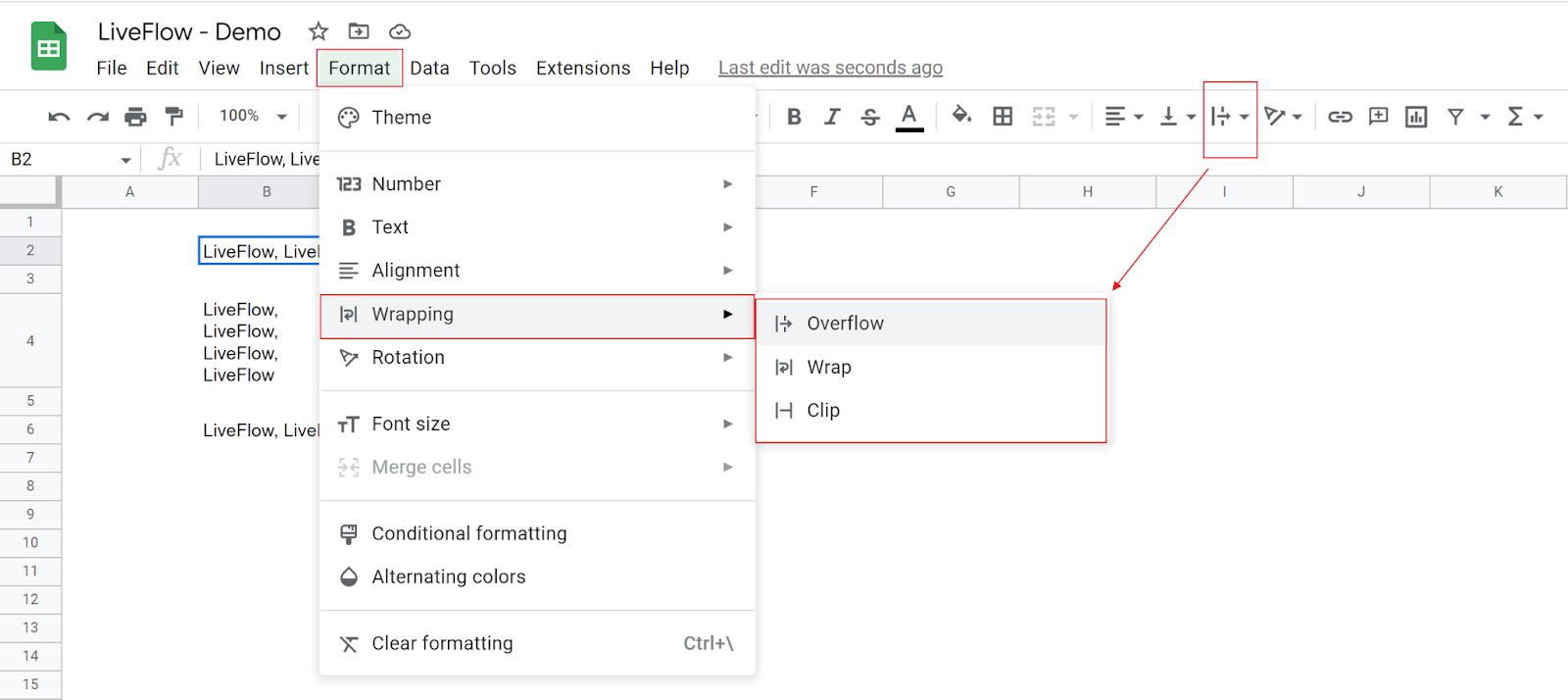Open the horizontal align dropdown
Screen dimensions: 1568x700
coord(1124,117)
